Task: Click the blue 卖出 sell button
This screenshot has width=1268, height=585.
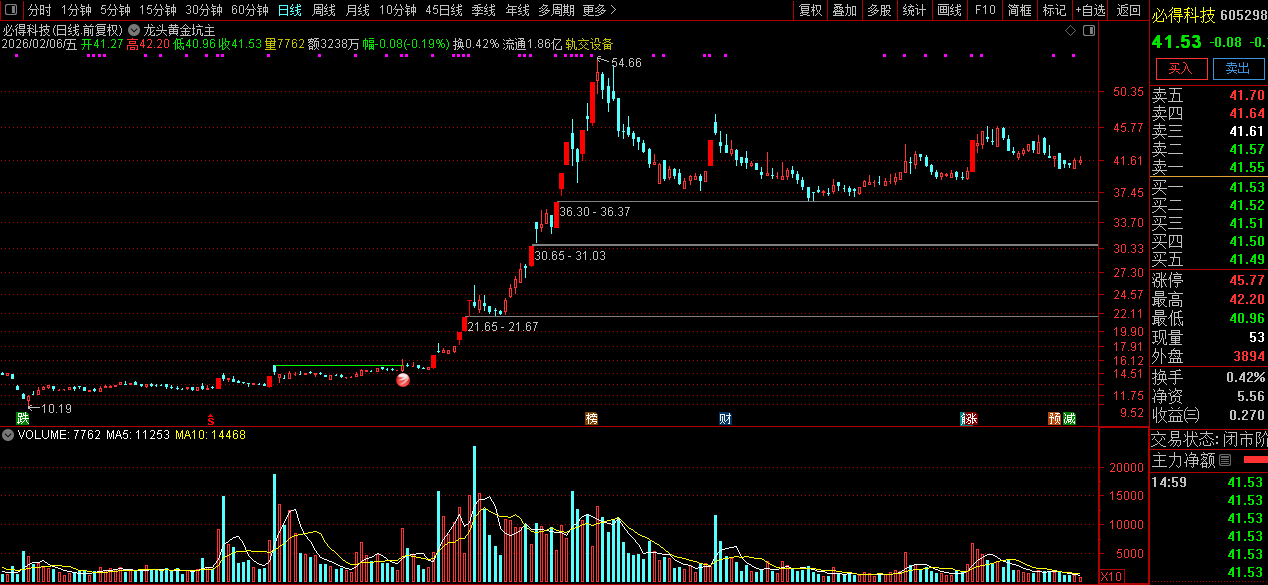Action: coord(1238,69)
